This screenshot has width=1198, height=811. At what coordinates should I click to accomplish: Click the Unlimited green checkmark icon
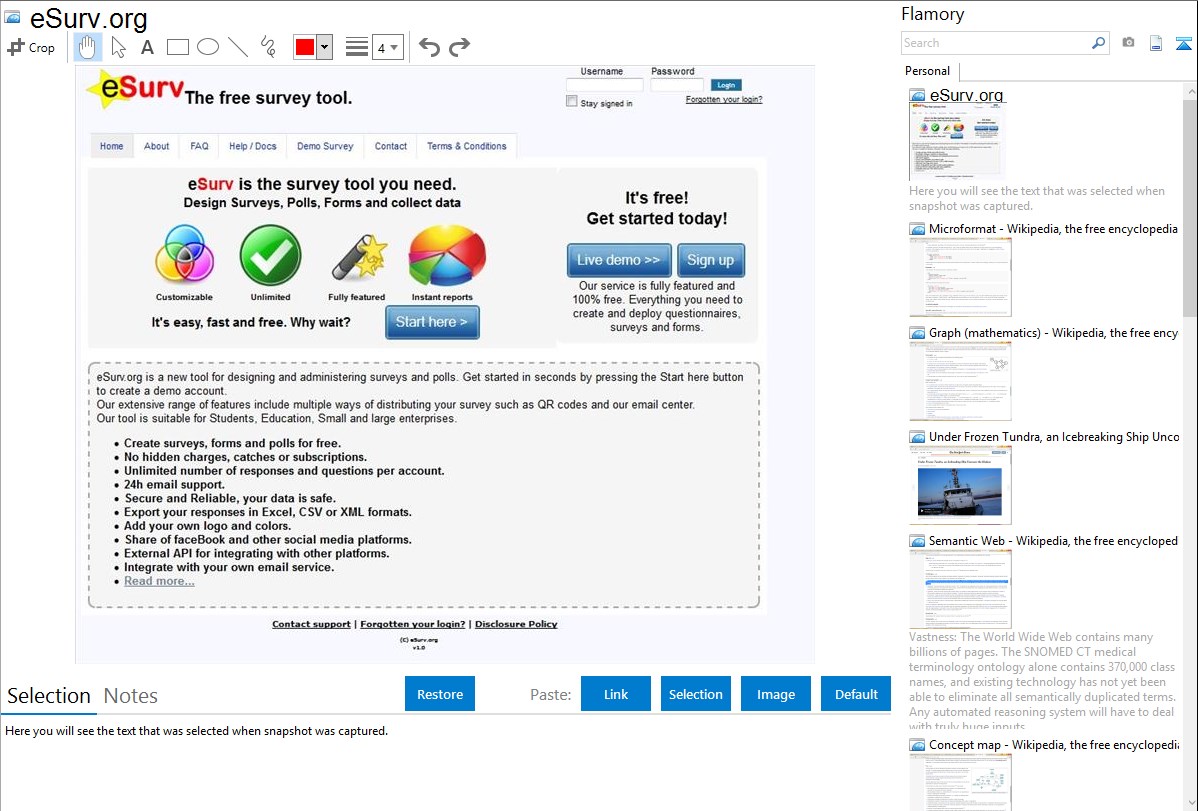(270, 255)
